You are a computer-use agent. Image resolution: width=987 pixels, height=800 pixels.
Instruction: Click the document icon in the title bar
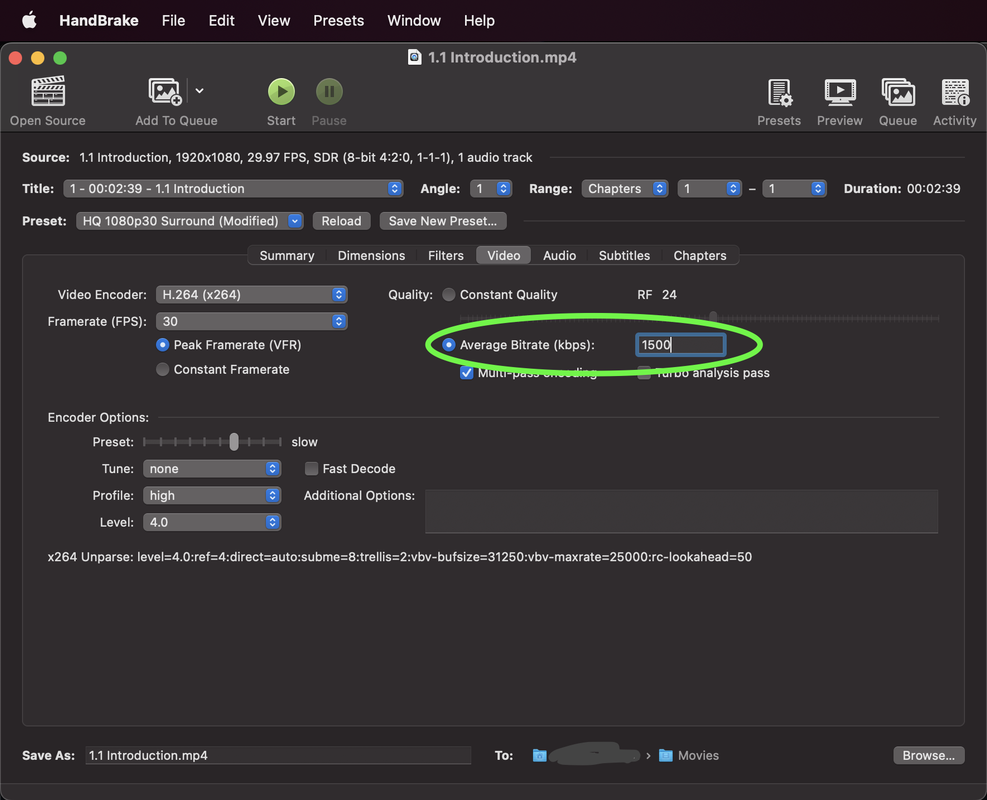click(x=414, y=57)
